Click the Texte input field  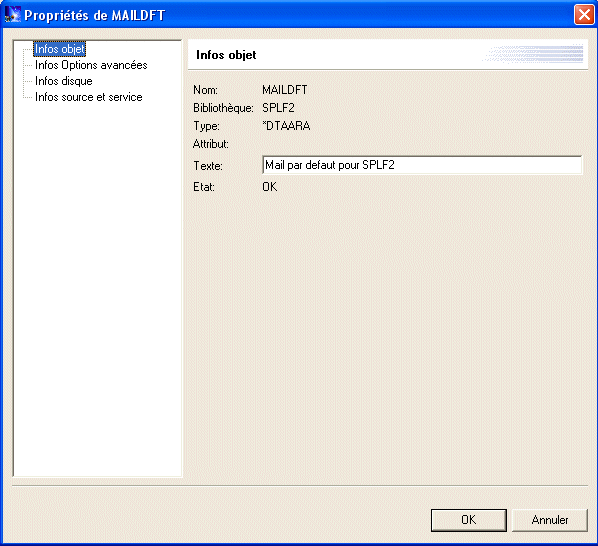(x=422, y=165)
